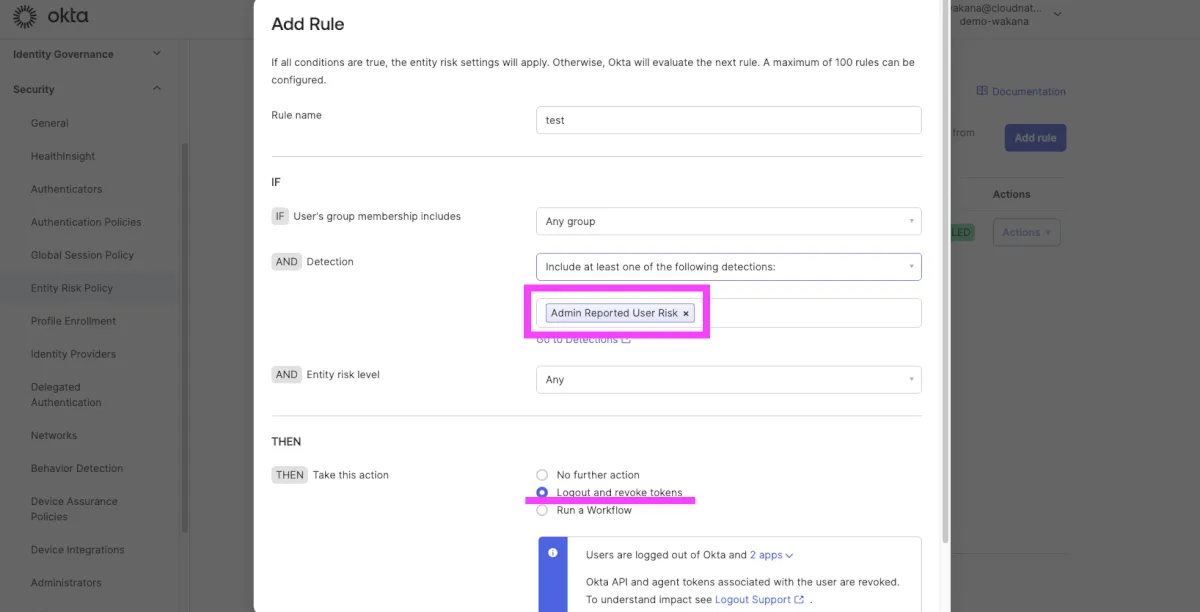
Task: Open the Documentation book icon
Action: (982, 91)
